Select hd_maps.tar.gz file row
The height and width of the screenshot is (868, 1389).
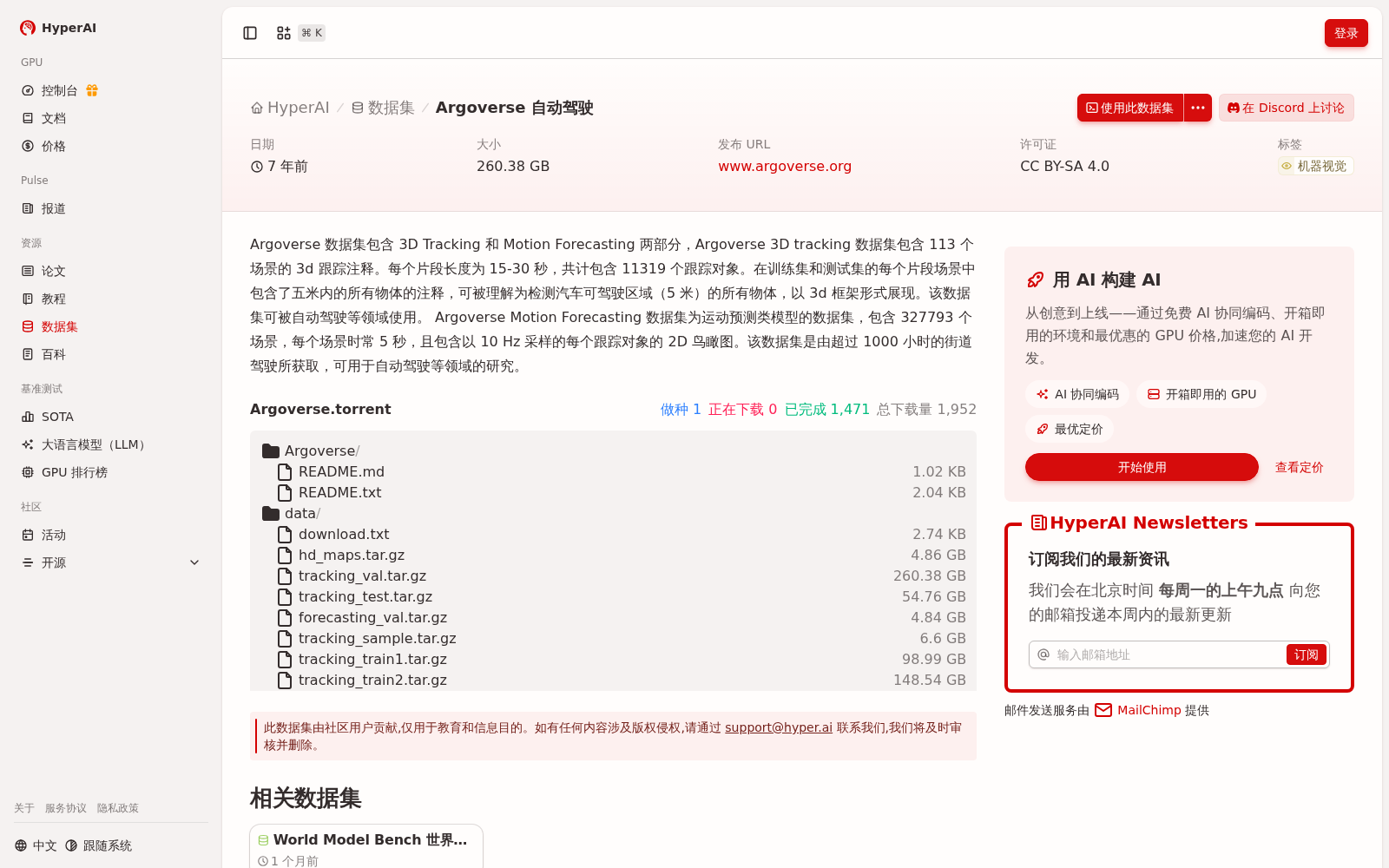click(x=613, y=556)
